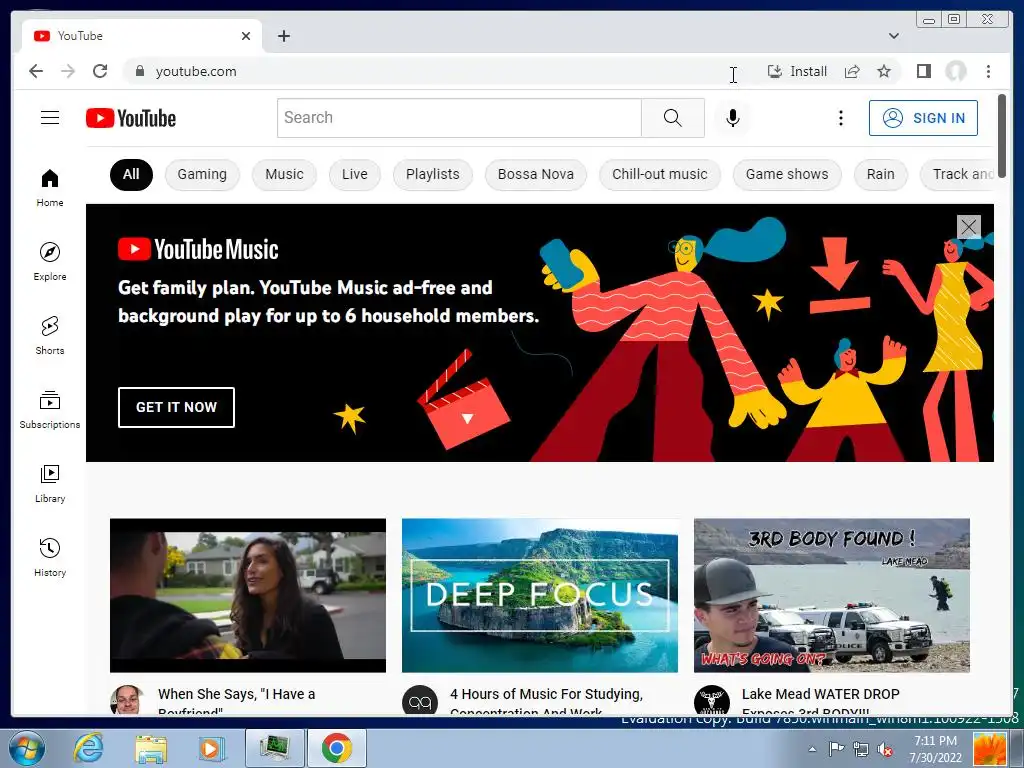
Task: Click the YouTube logo
Action: tap(131, 118)
